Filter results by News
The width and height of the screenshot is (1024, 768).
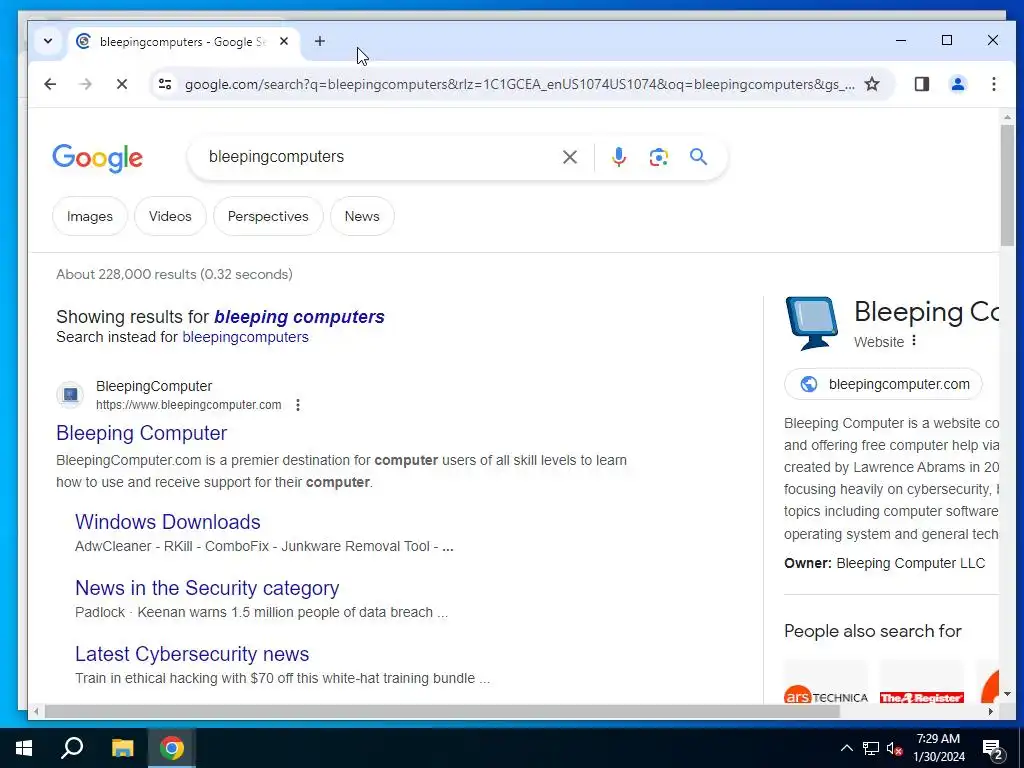click(362, 216)
